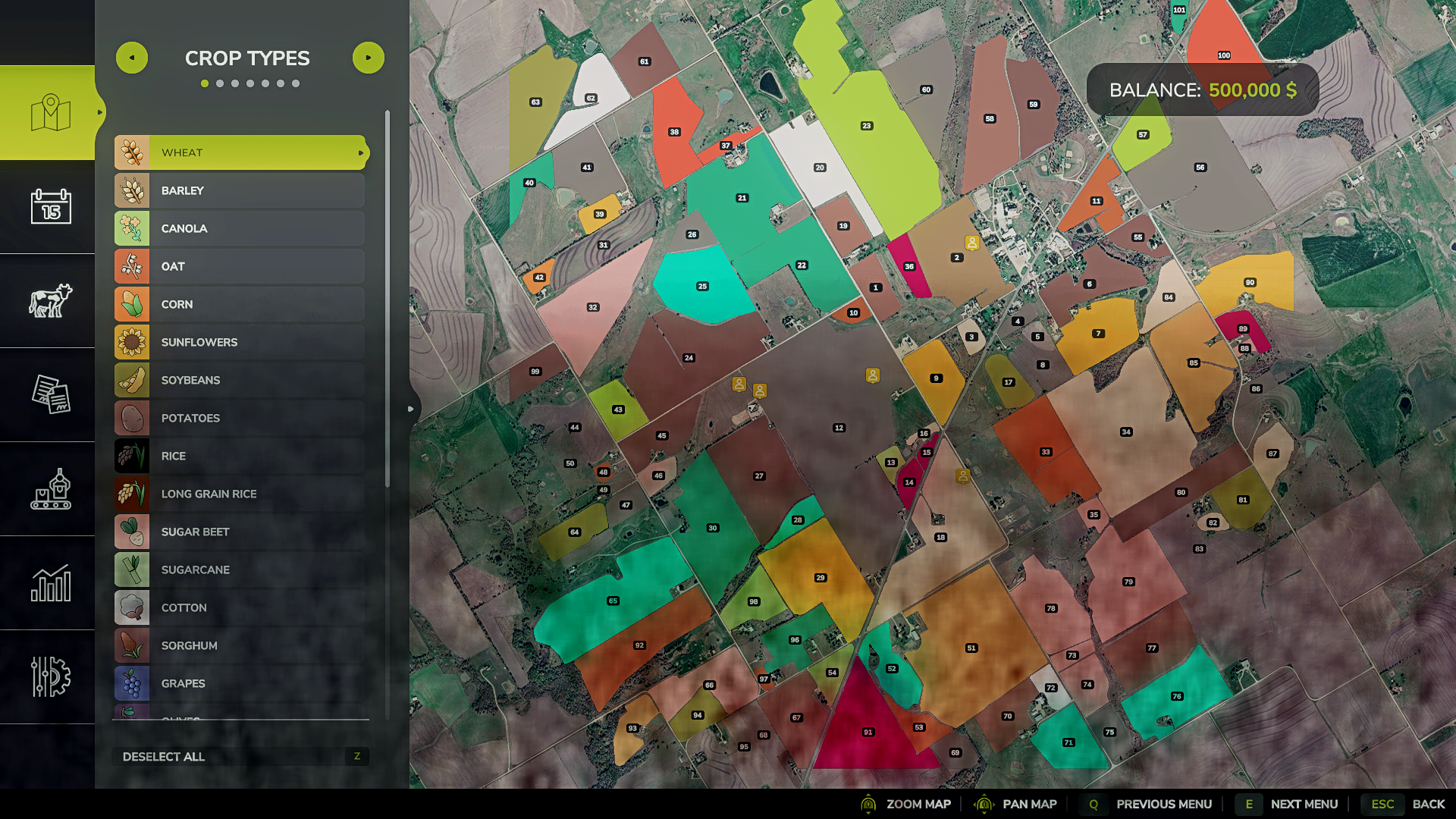Viewport: 1456px width, 819px height.
Task: Open the Animals cow icon
Action: tap(51, 300)
